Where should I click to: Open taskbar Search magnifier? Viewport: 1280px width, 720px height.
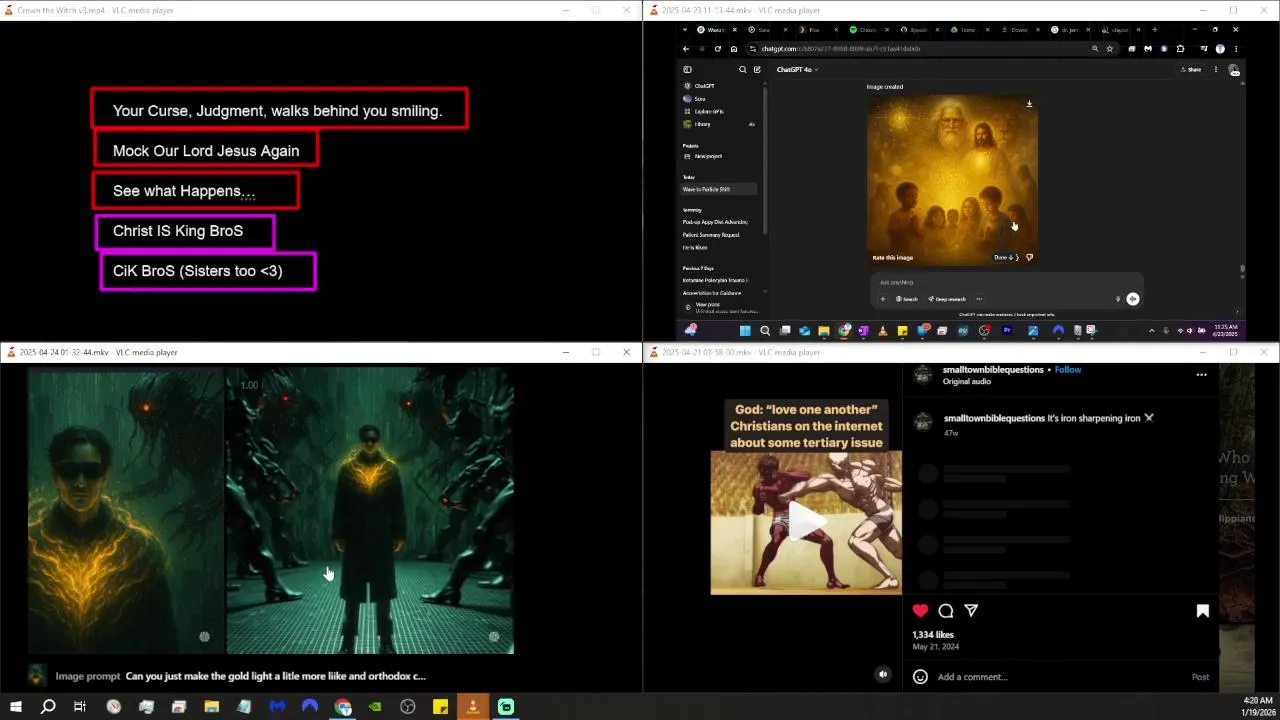click(x=48, y=707)
